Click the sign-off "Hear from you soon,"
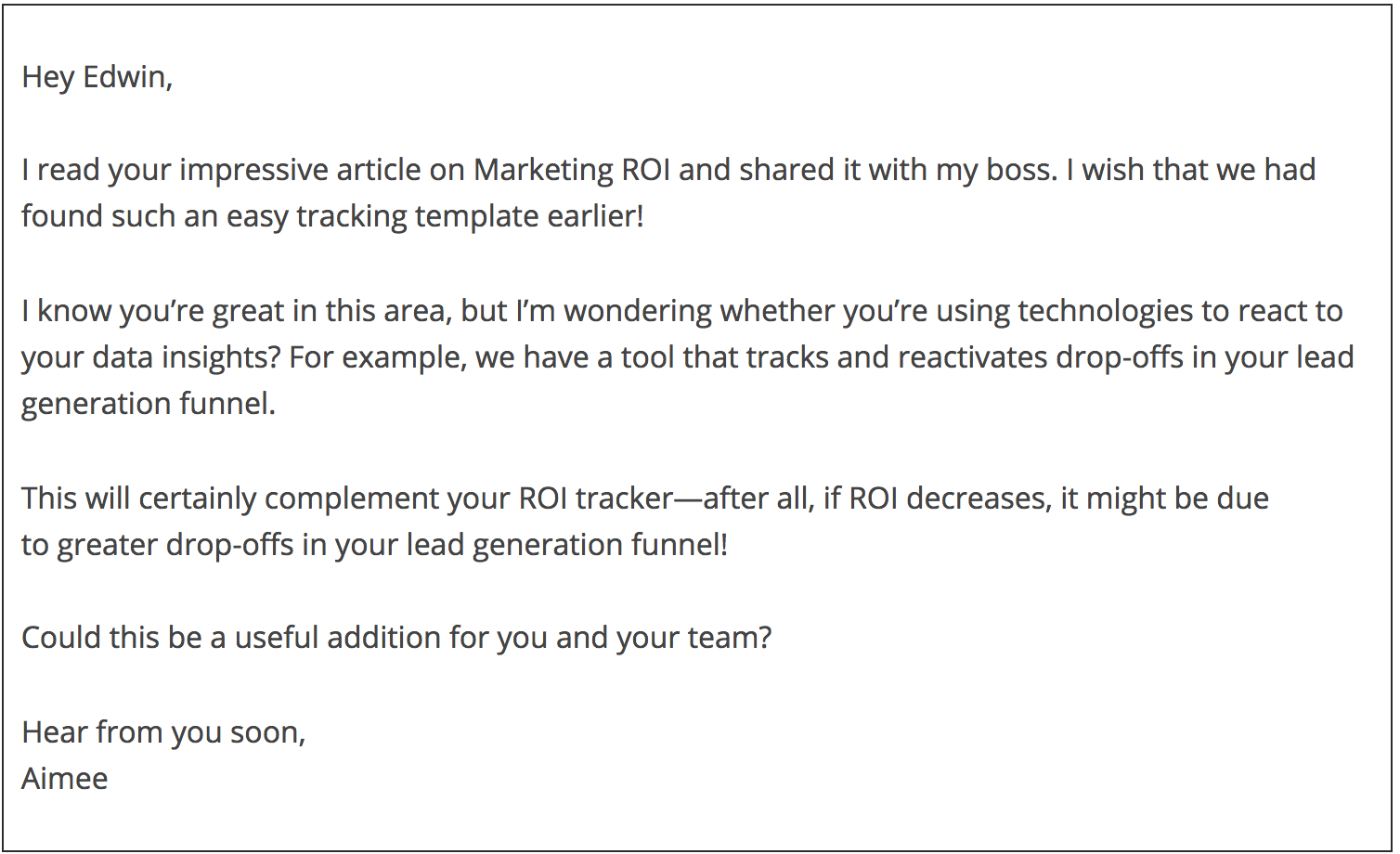Screen dimensions: 1400x854 163,732
